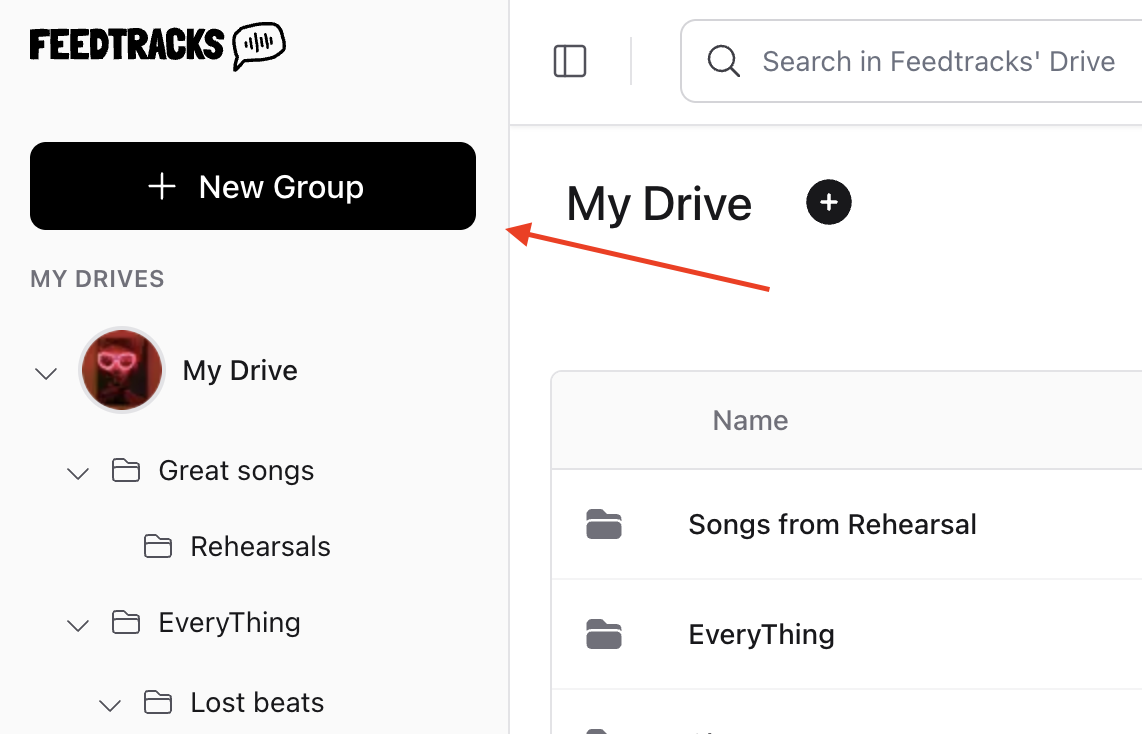
Task: Select the MY DRIVES section label
Action: tap(97, 279)
